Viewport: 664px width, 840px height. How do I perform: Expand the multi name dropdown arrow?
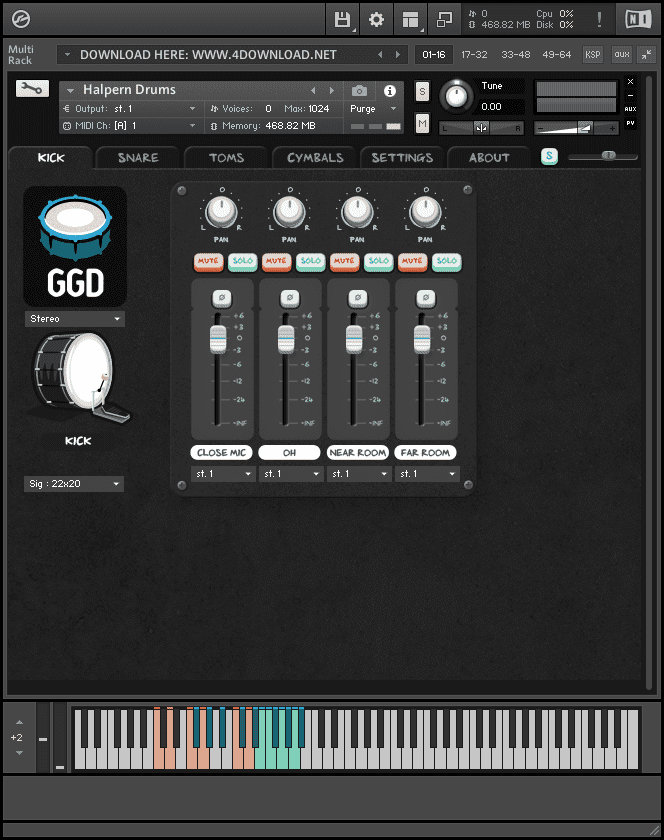pos(68,55)
